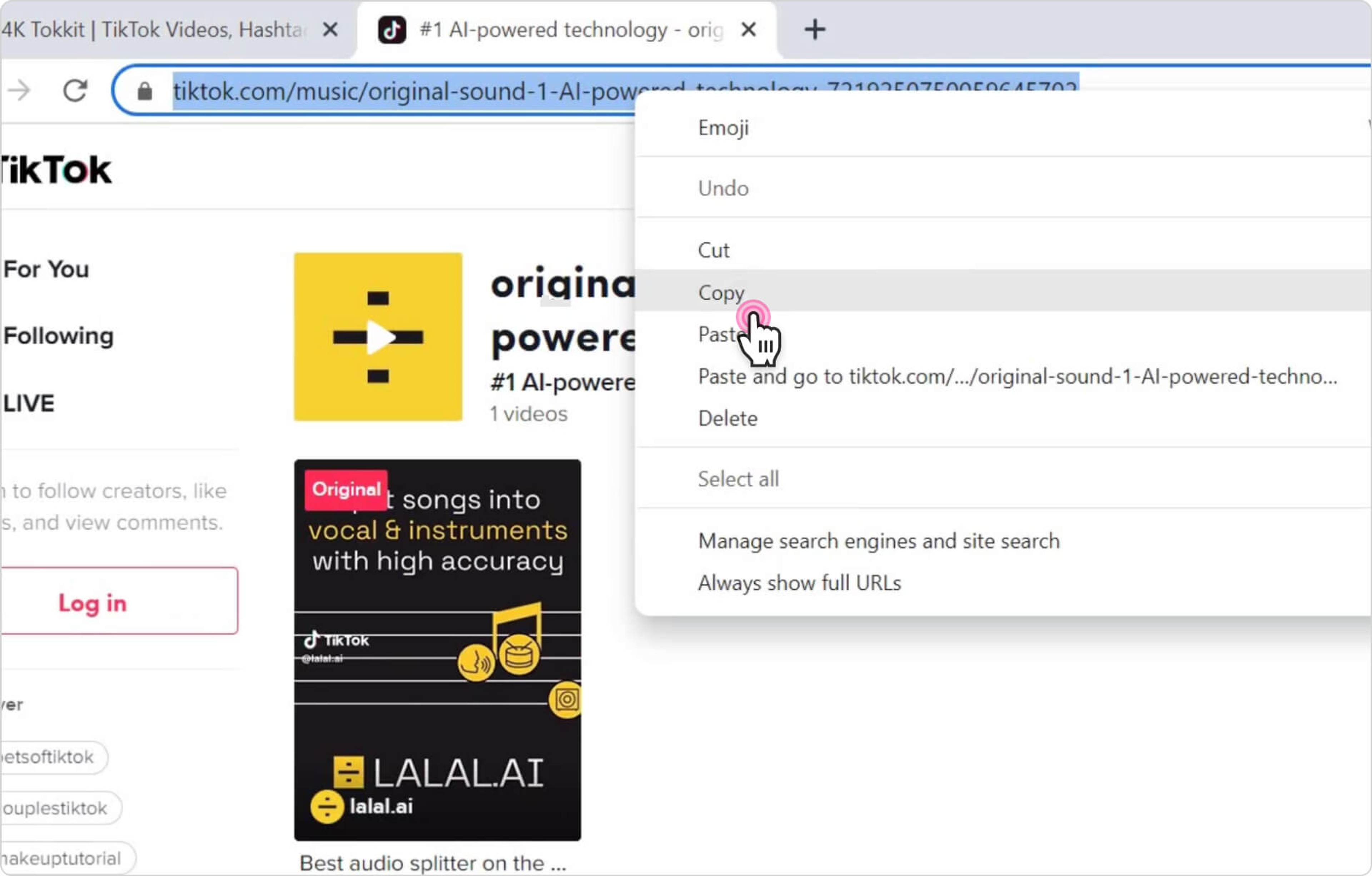Select Copy from context menu
Screen dimensions: 1372x876
coord(721,292)
